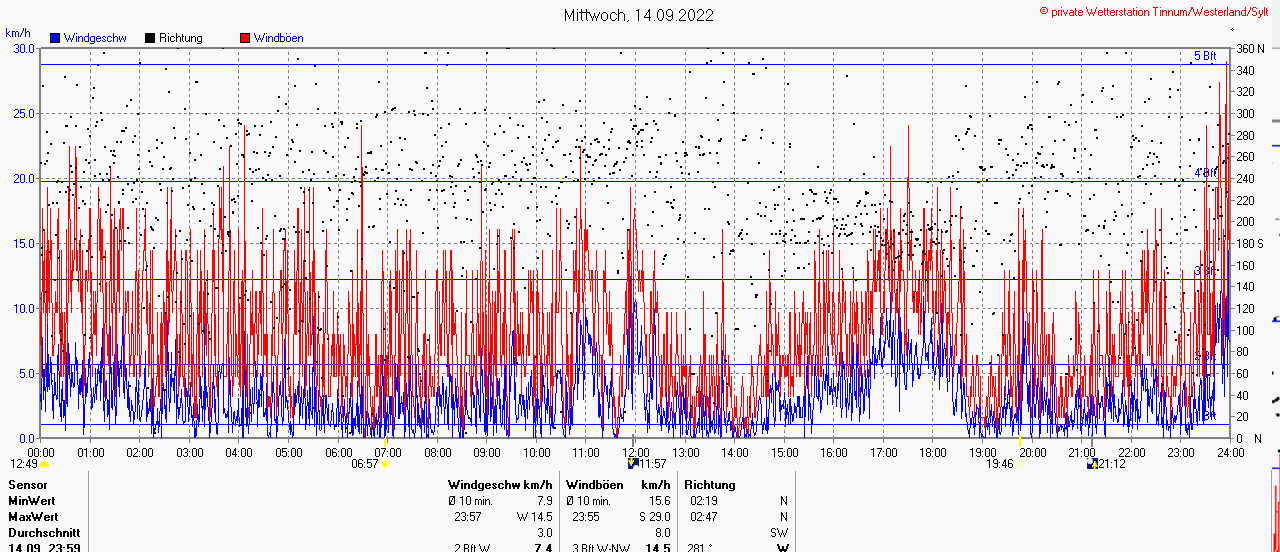Click the 23:55 max gust time
This screenshot has width=1280, height=552.
click(x=586, y=516)
